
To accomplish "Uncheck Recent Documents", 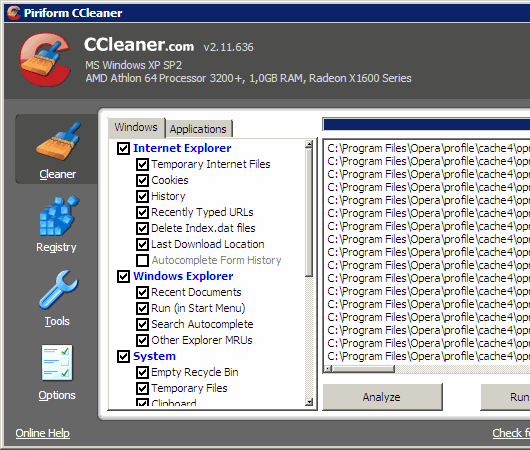I will click(x=142, y=292).
